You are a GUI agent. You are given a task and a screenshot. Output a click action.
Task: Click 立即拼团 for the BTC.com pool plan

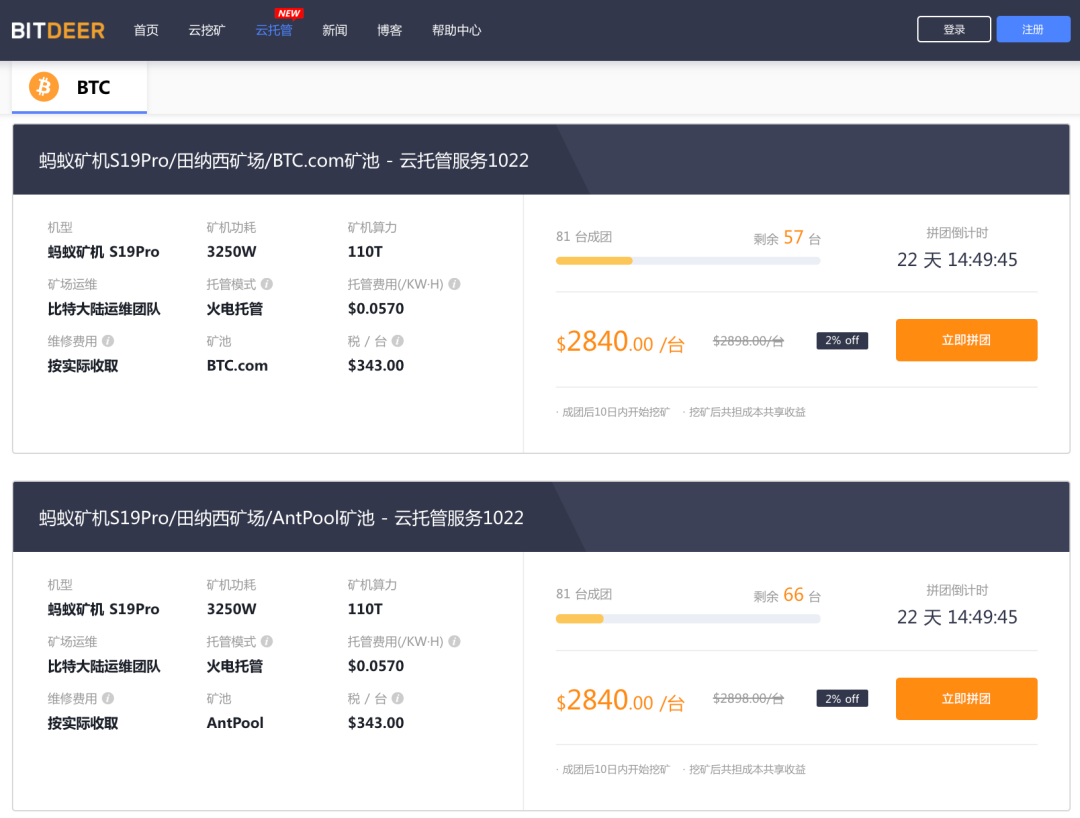point(966,340)
